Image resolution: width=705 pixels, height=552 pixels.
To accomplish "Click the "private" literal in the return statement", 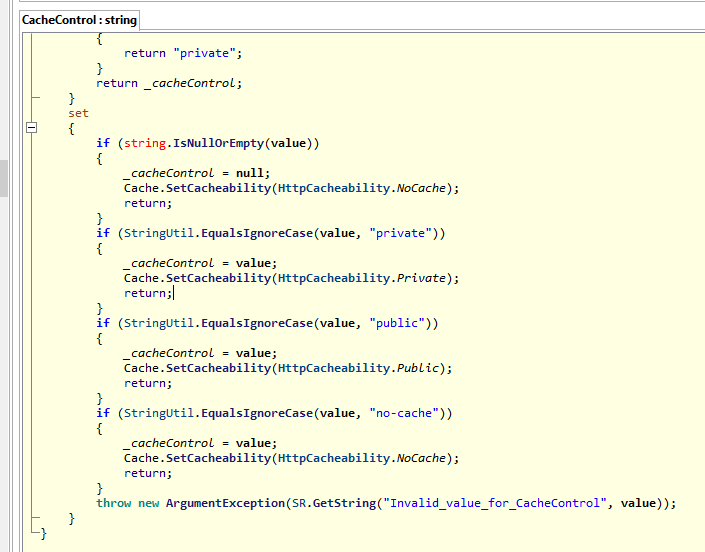I will coord(205,53).
